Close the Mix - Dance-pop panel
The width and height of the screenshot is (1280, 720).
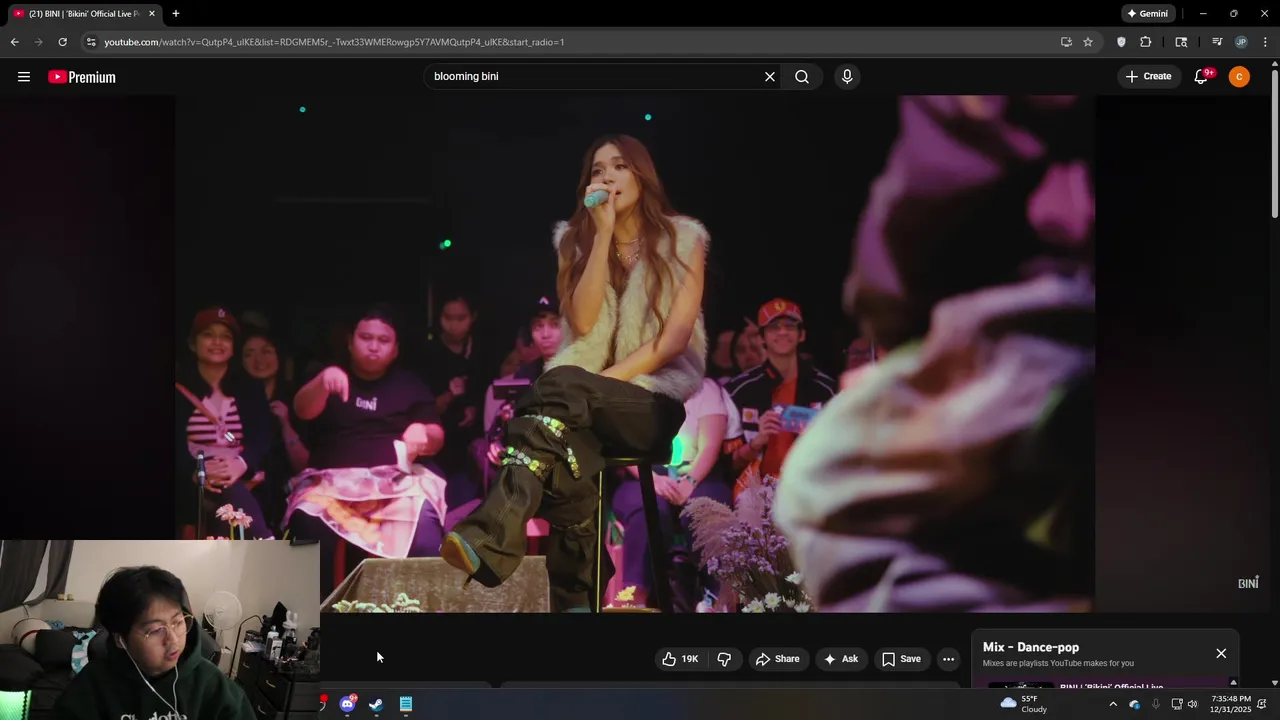point(1221,653)
